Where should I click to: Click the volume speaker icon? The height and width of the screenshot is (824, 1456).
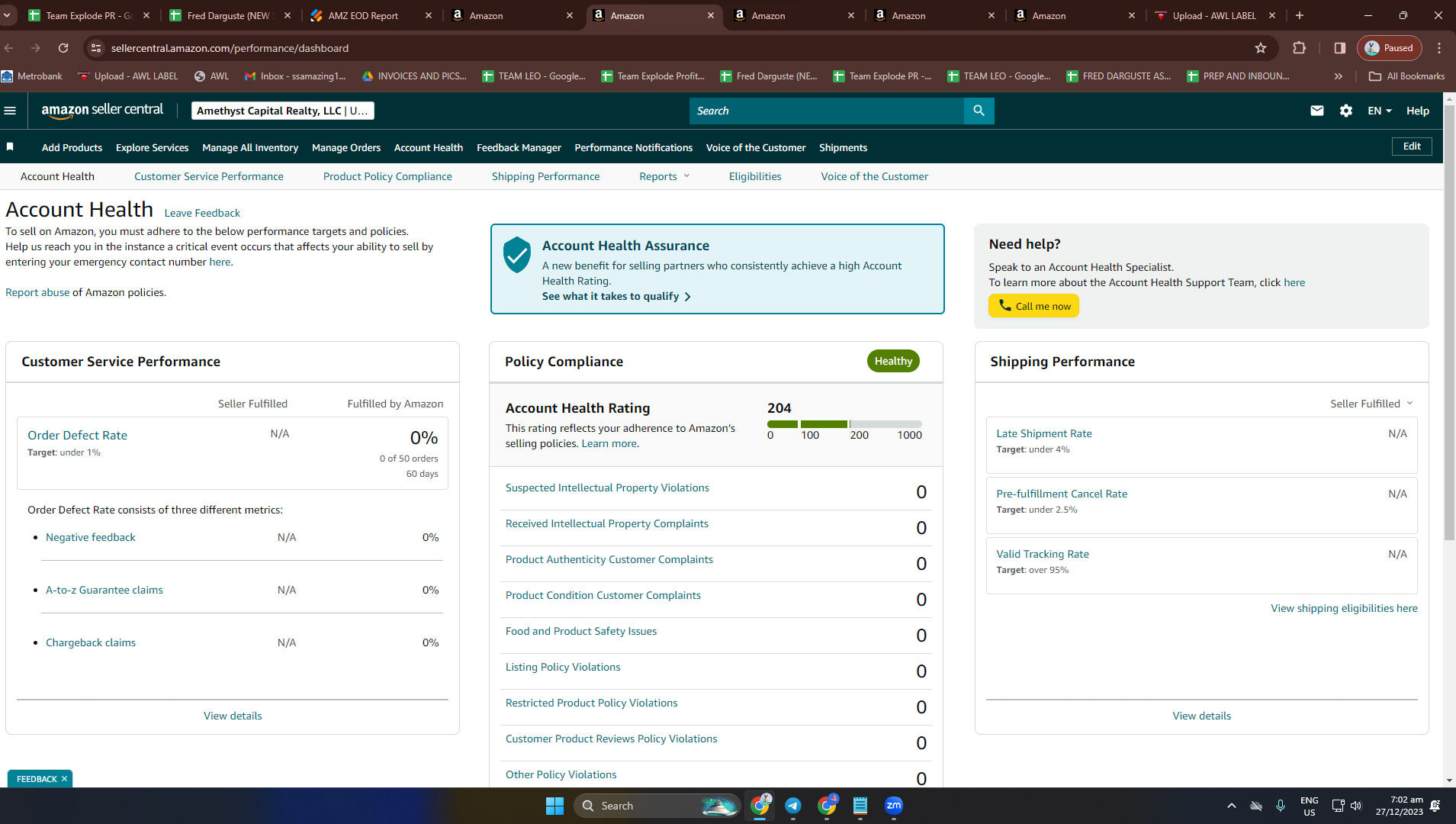[x=1356, y=806]
